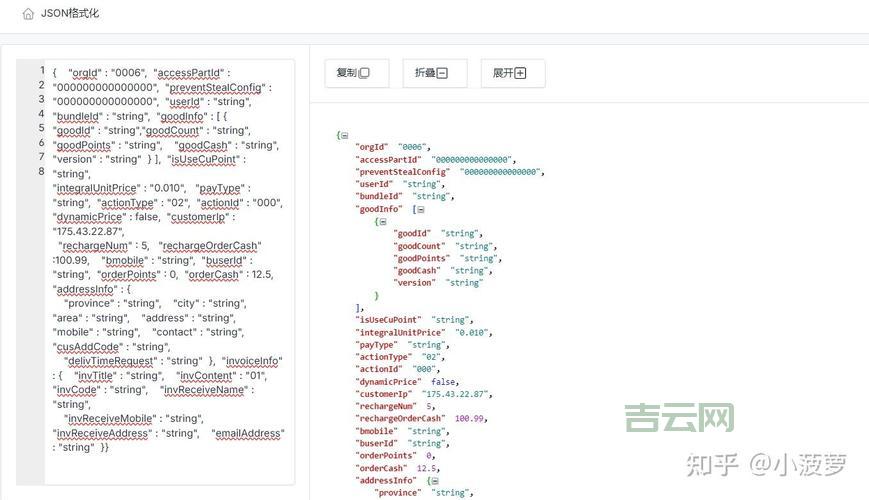Viewport: 869px width, 500px height.
Task: Collapse the object inside goodInfo array
Action: (382, 222)
